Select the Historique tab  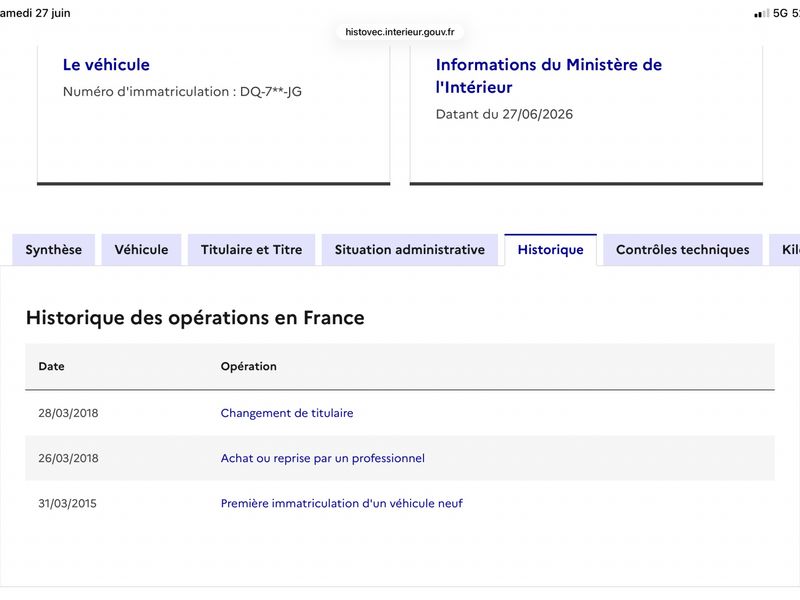coord(551,249)
